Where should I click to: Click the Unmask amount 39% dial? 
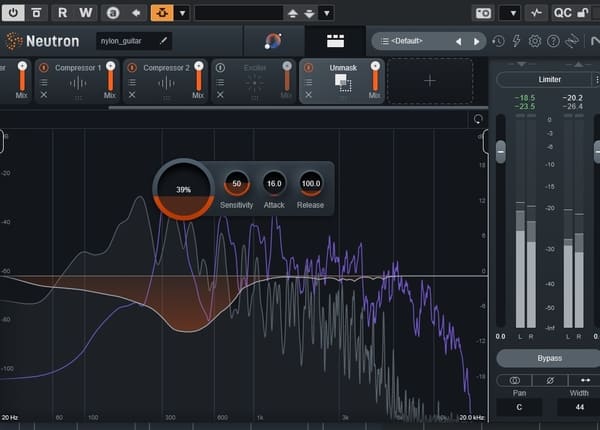click(x=183, y=189)
